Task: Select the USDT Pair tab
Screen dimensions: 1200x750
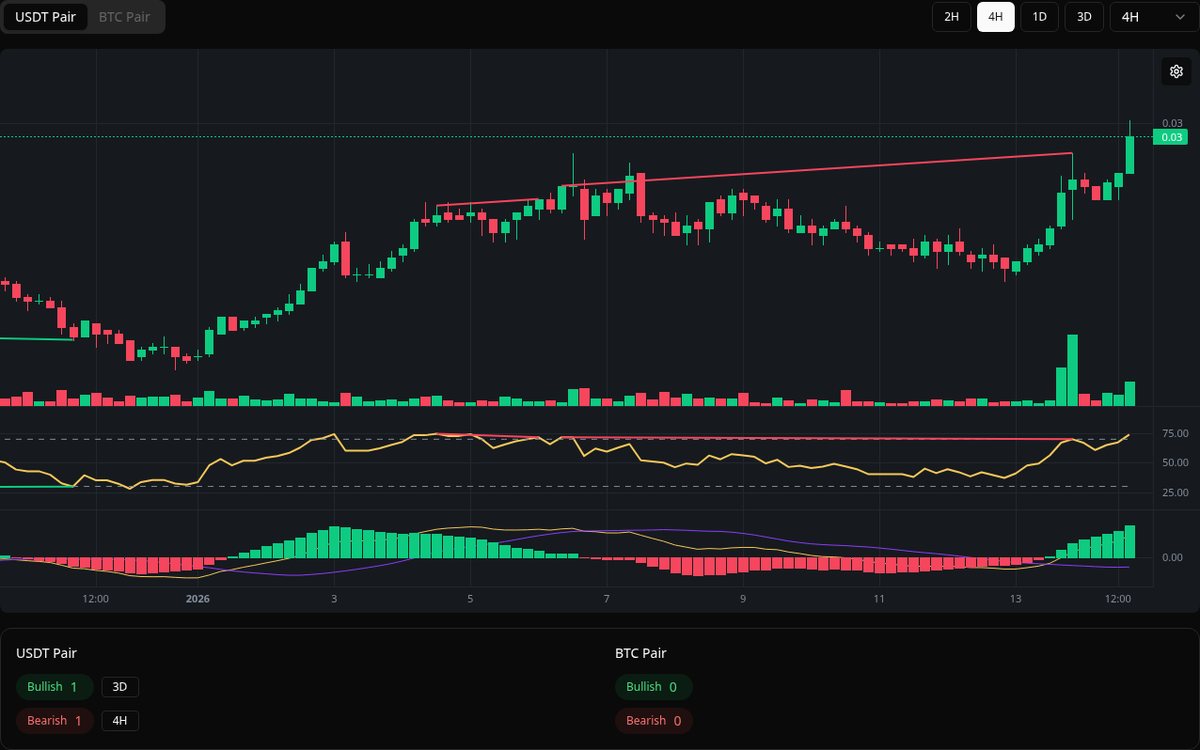Action: (45, 17)
